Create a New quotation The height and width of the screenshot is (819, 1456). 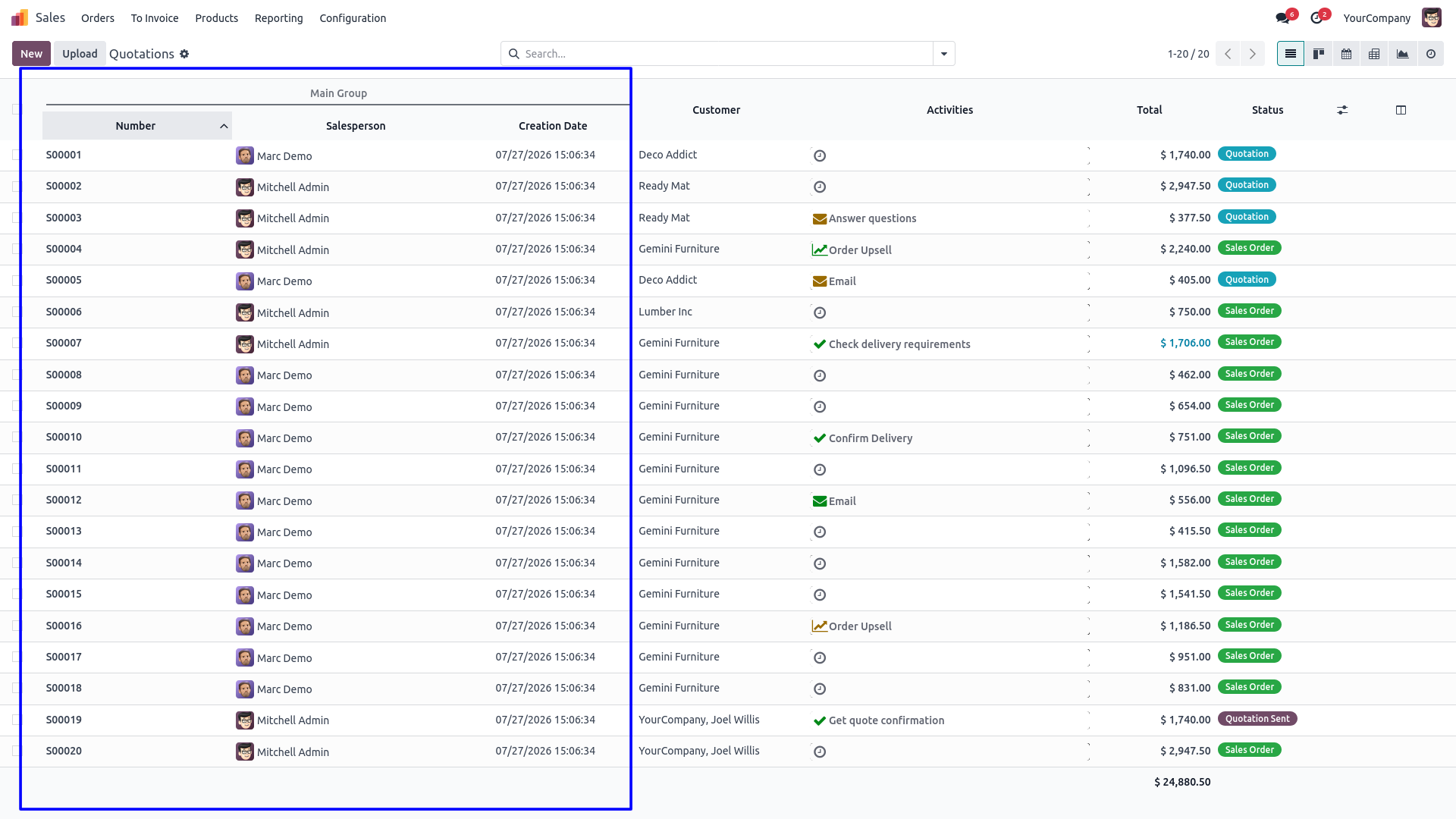(x=31, y=54)
